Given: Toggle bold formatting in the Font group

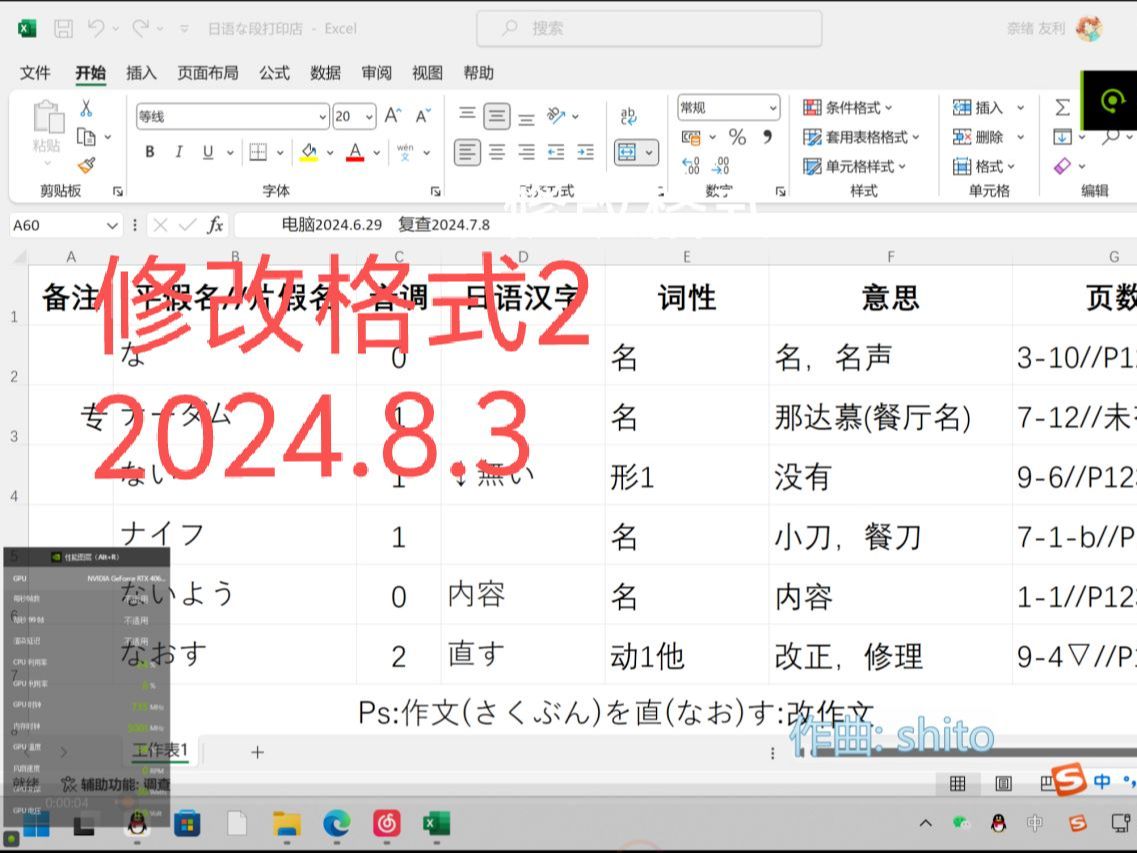Looking at the screenshot, I should pos(149,152).
